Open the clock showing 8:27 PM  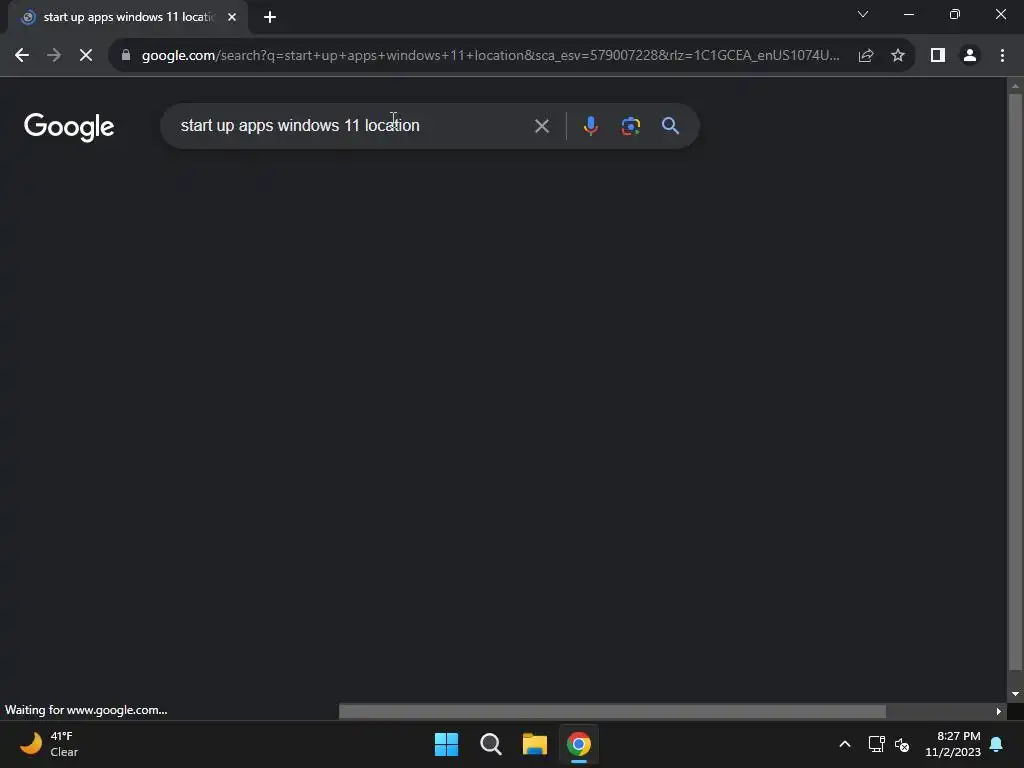[953, 744]
